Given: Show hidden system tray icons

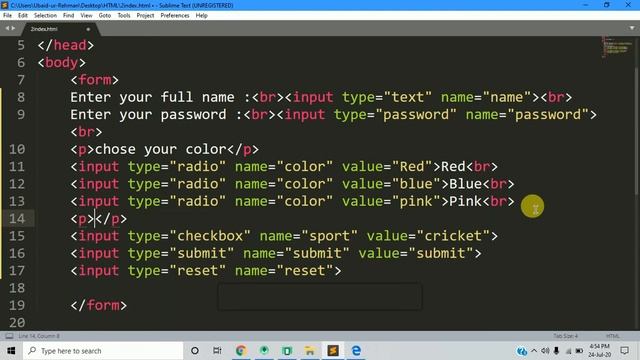Looking at the screenshot, I should [x=534, y=351].
